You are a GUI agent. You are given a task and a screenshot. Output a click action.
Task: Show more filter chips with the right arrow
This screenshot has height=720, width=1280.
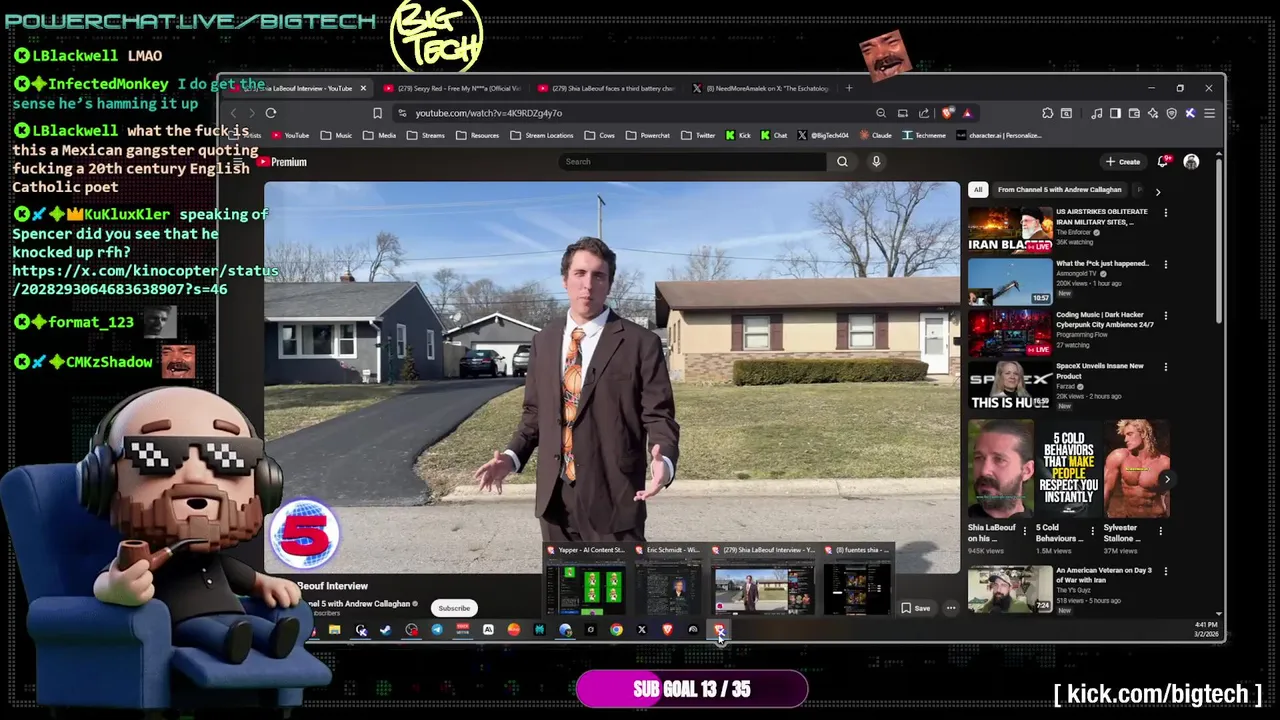pyautogui.click(x=1158, y=191)
